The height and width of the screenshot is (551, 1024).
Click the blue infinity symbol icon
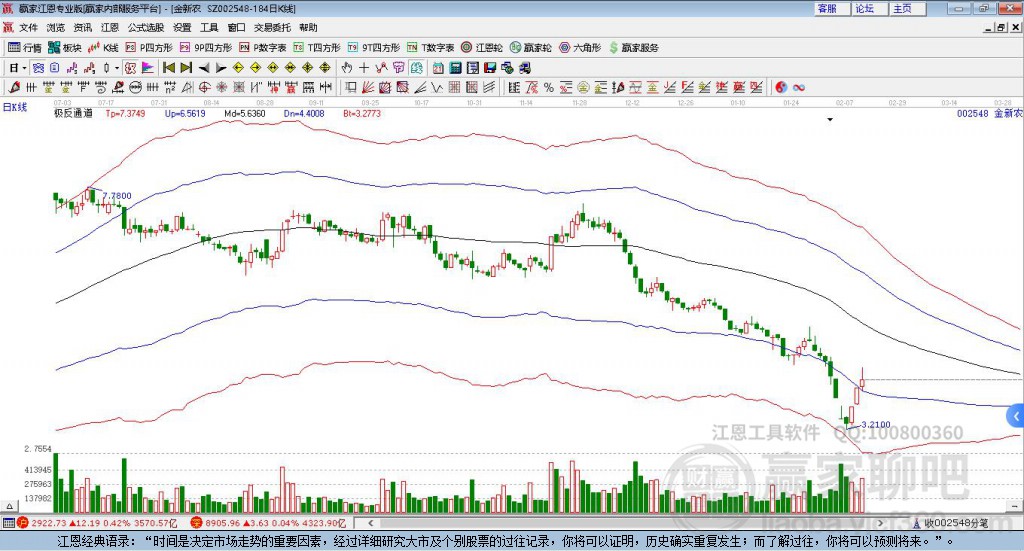[799, 87]
